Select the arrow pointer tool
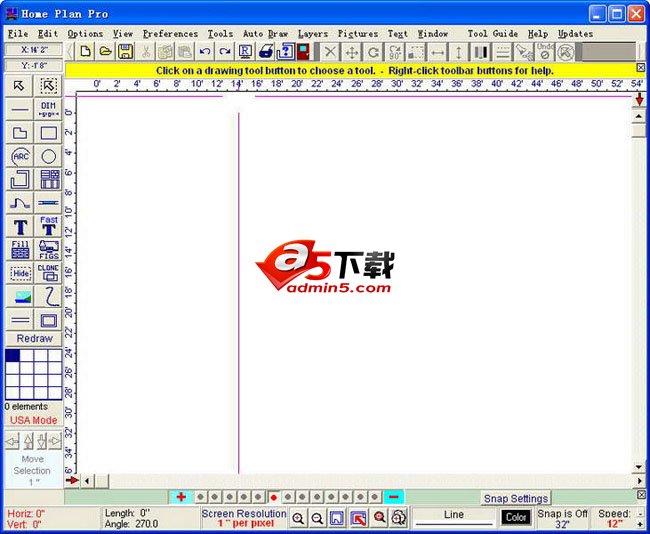This screenshot has height=534, width=650. pos(19,86)
